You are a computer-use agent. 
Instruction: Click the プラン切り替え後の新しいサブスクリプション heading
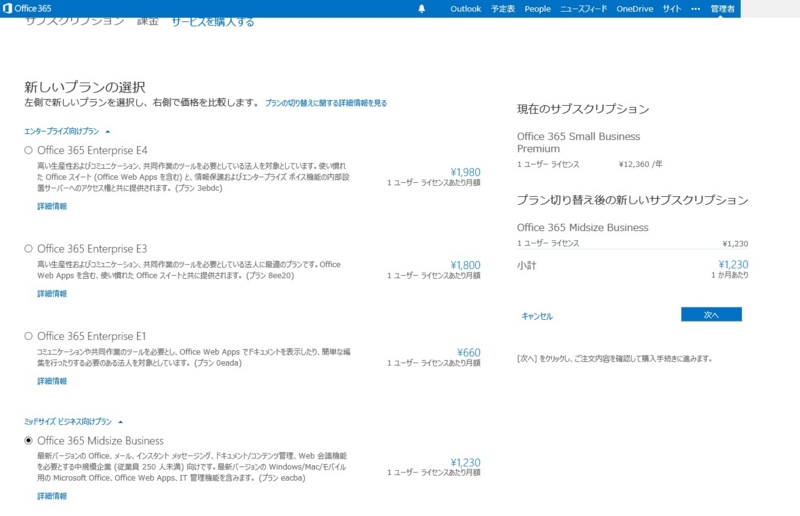(x=633, y=200)
